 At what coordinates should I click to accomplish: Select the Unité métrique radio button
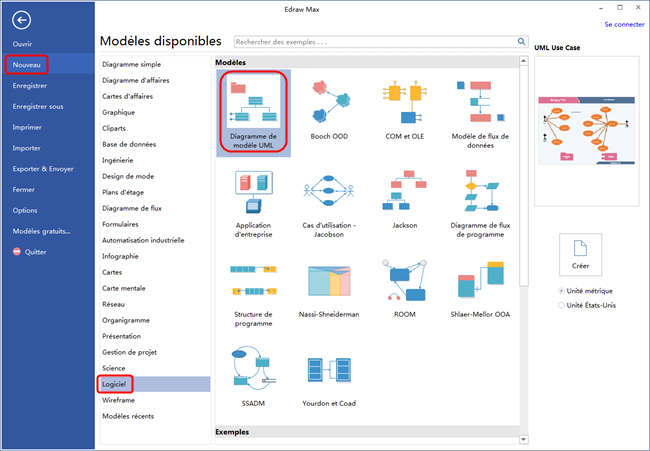[x=561, y=291]
